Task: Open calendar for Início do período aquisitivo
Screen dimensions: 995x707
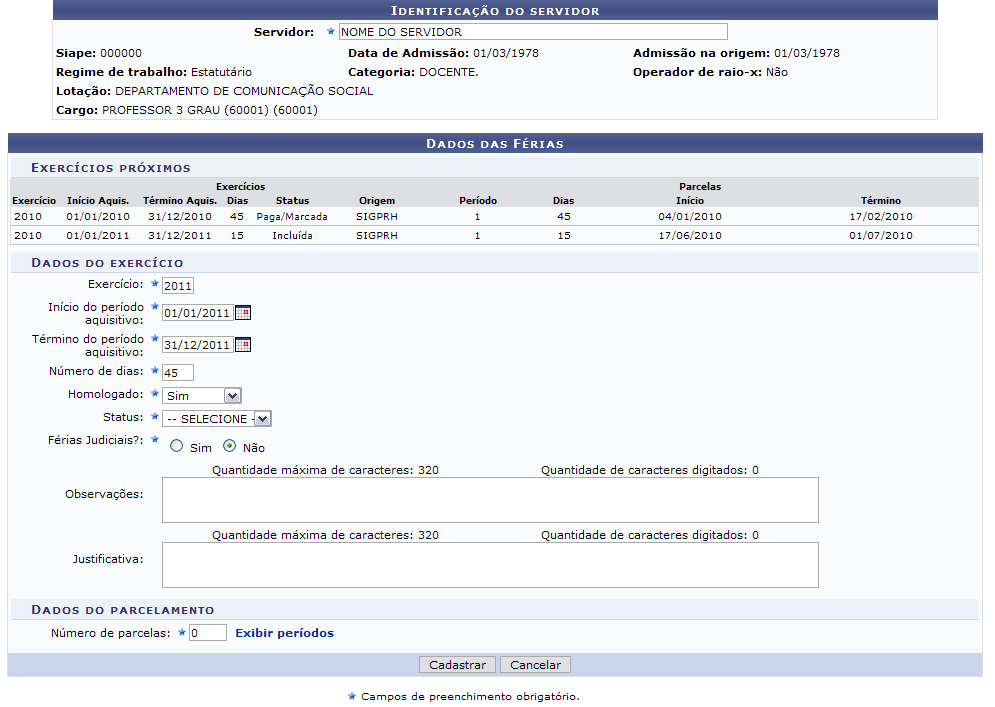Action: click(x=243, y=313)
